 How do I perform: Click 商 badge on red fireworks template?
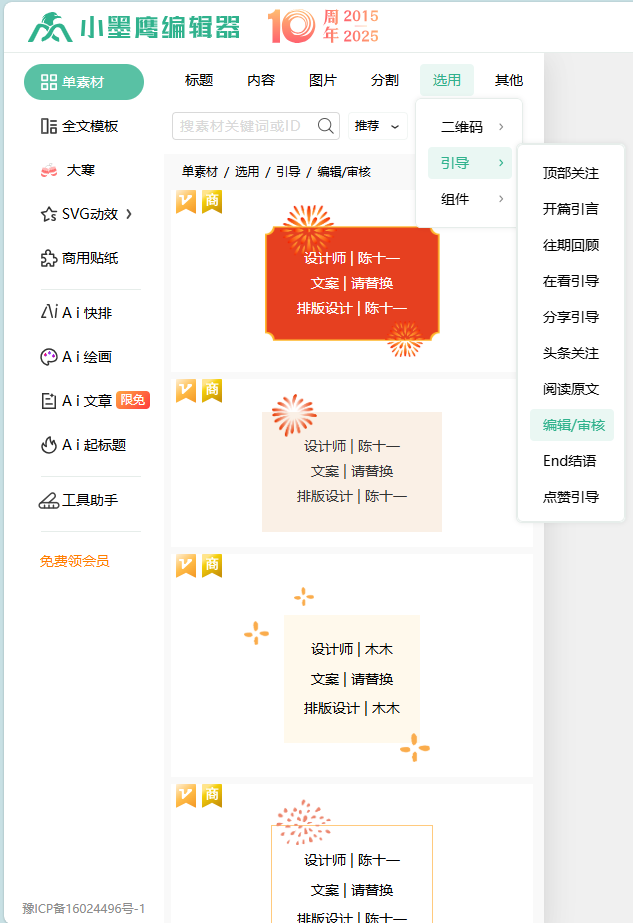click(x=212, y=202)
